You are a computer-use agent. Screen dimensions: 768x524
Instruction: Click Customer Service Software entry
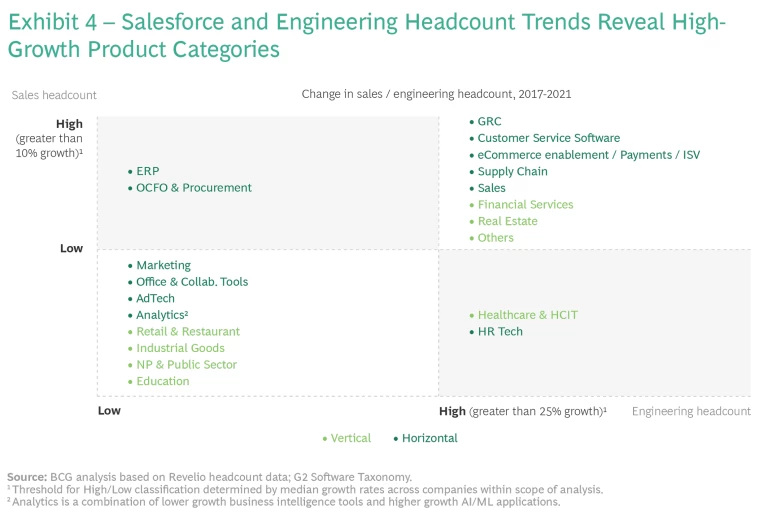coord(548,138)
